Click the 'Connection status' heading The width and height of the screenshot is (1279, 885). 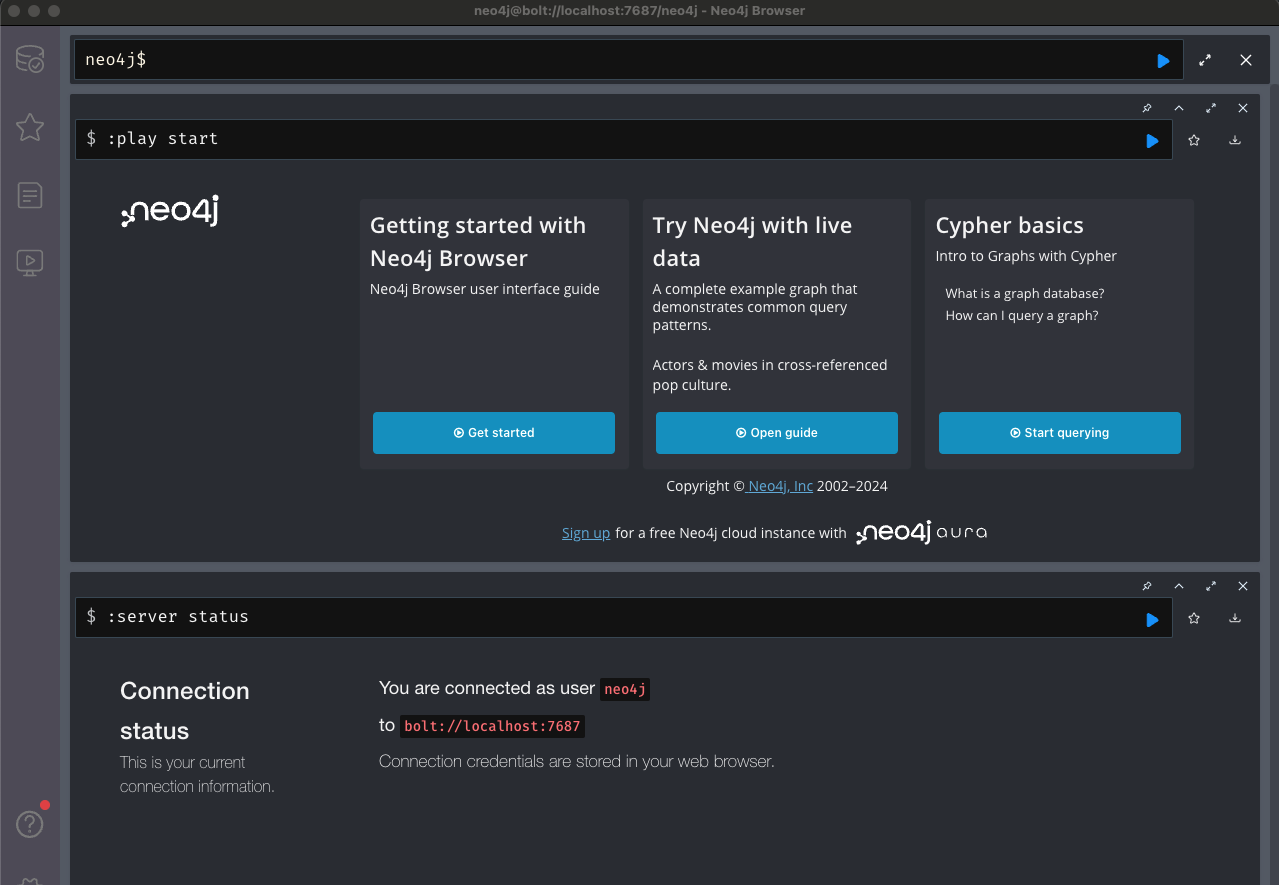(x=185, y=711)
